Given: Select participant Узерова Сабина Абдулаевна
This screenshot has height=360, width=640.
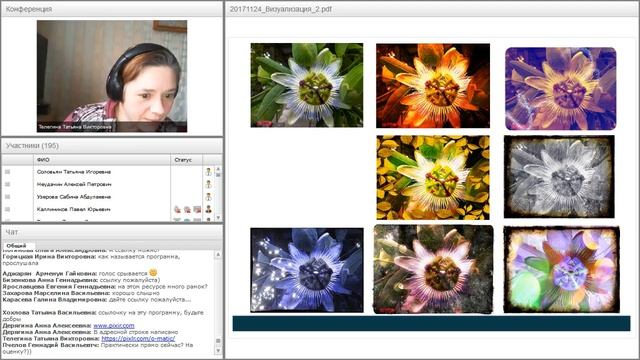Looking at the screenshot, I should pyautogui.click(x=74, y=197).
